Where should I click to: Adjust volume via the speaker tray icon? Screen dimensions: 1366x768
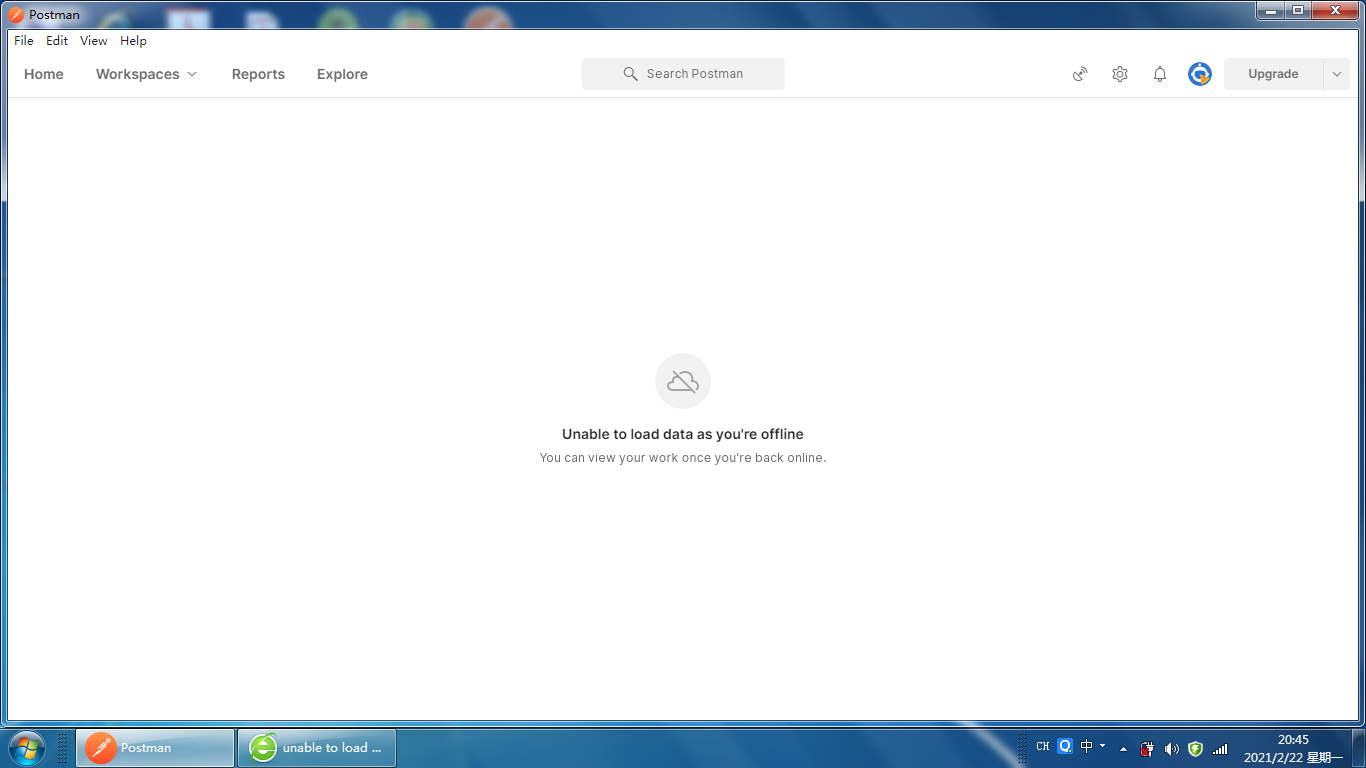[1171, 748]
